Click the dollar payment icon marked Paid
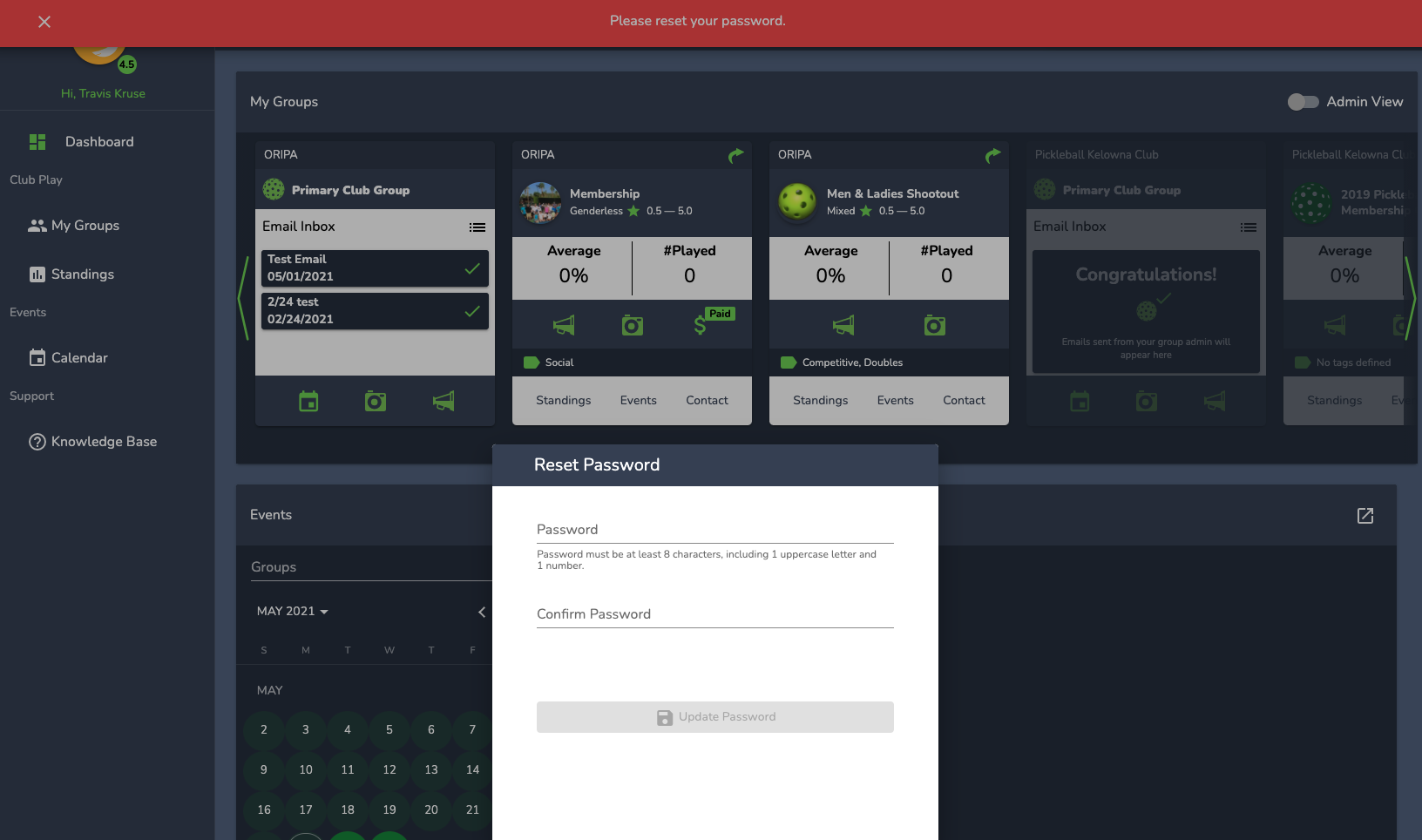This screenshot has height=840, width=1422. 701,326
